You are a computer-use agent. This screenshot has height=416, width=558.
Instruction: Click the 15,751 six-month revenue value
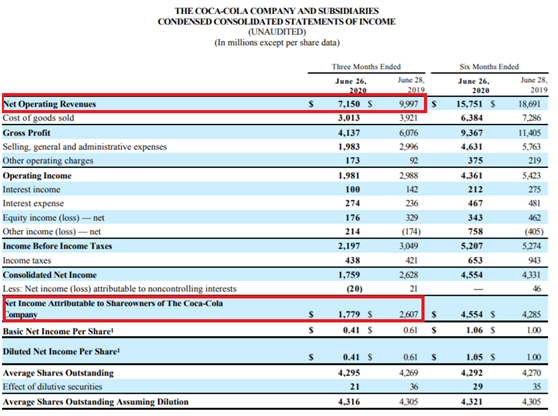469,104
